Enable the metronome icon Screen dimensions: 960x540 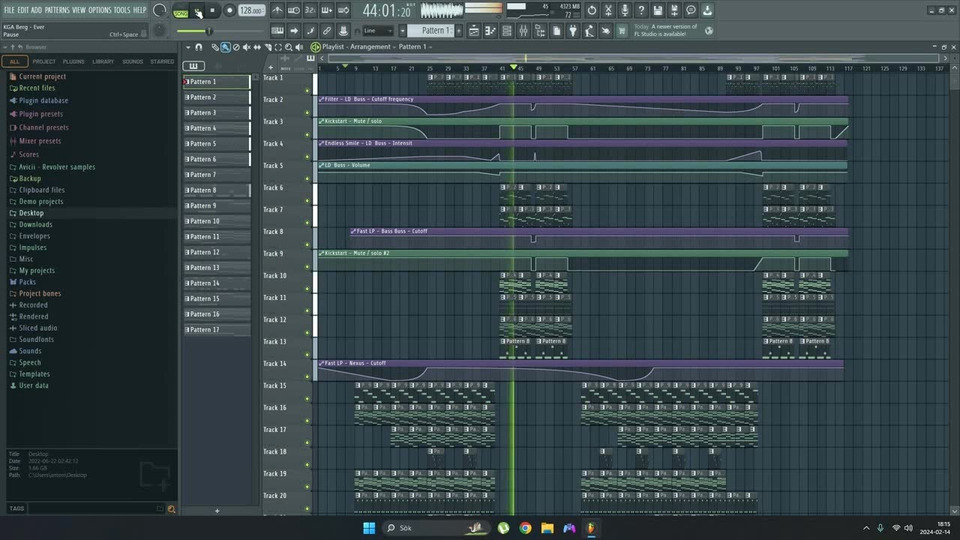pyautogui.click(x=277, y=11)
